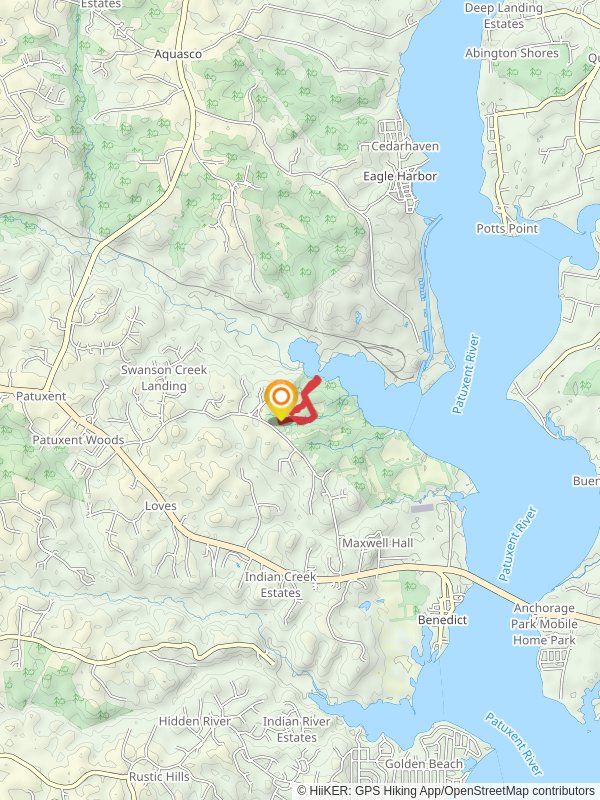Click the Potts Point label
The width and height of the screenshot is (600, 800).
click(x=507, y=229)
